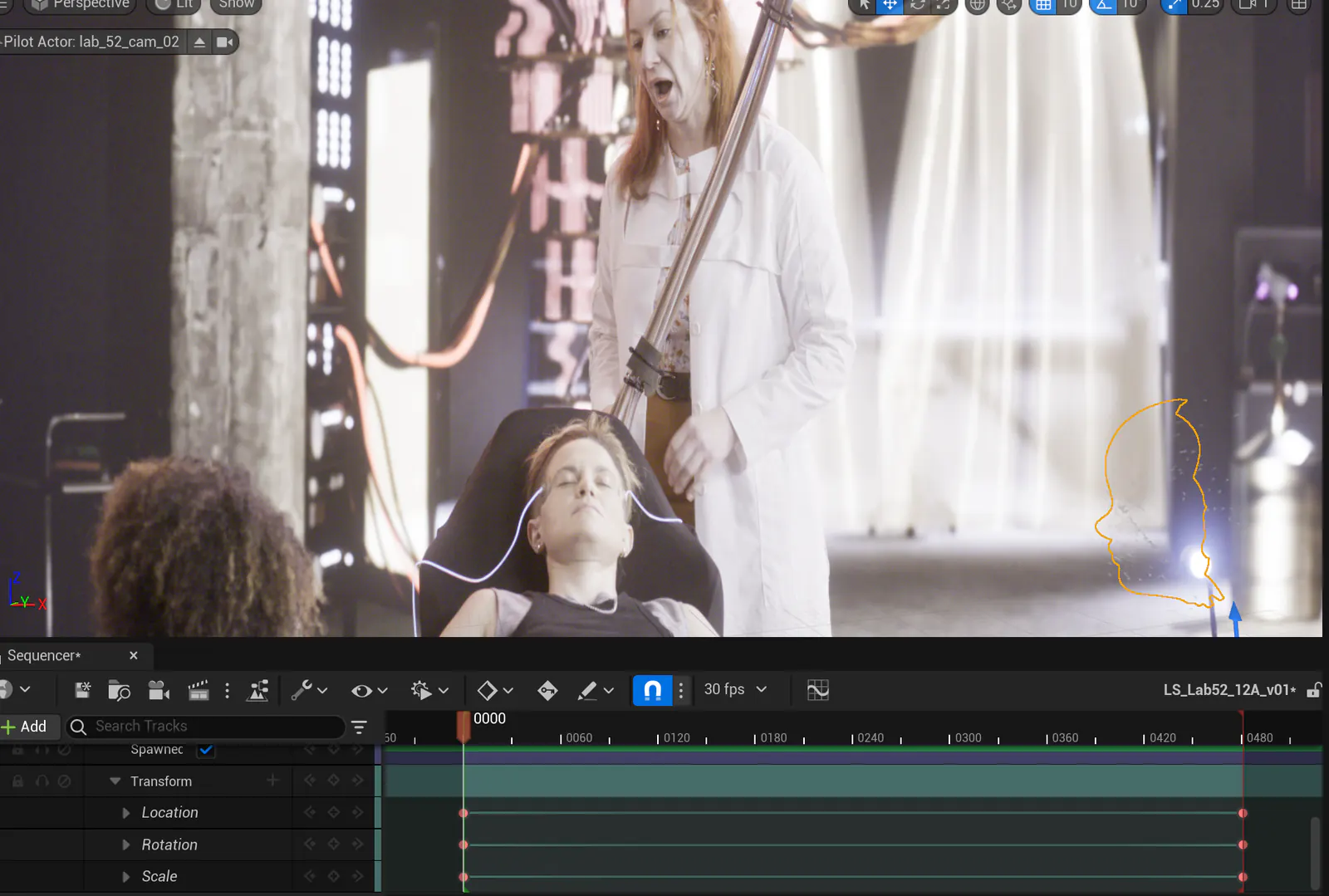The height and width of the screenshot is (896, 1329).
Task: Toggle viewport grid snapping
Action: (x=1043, y=5)
